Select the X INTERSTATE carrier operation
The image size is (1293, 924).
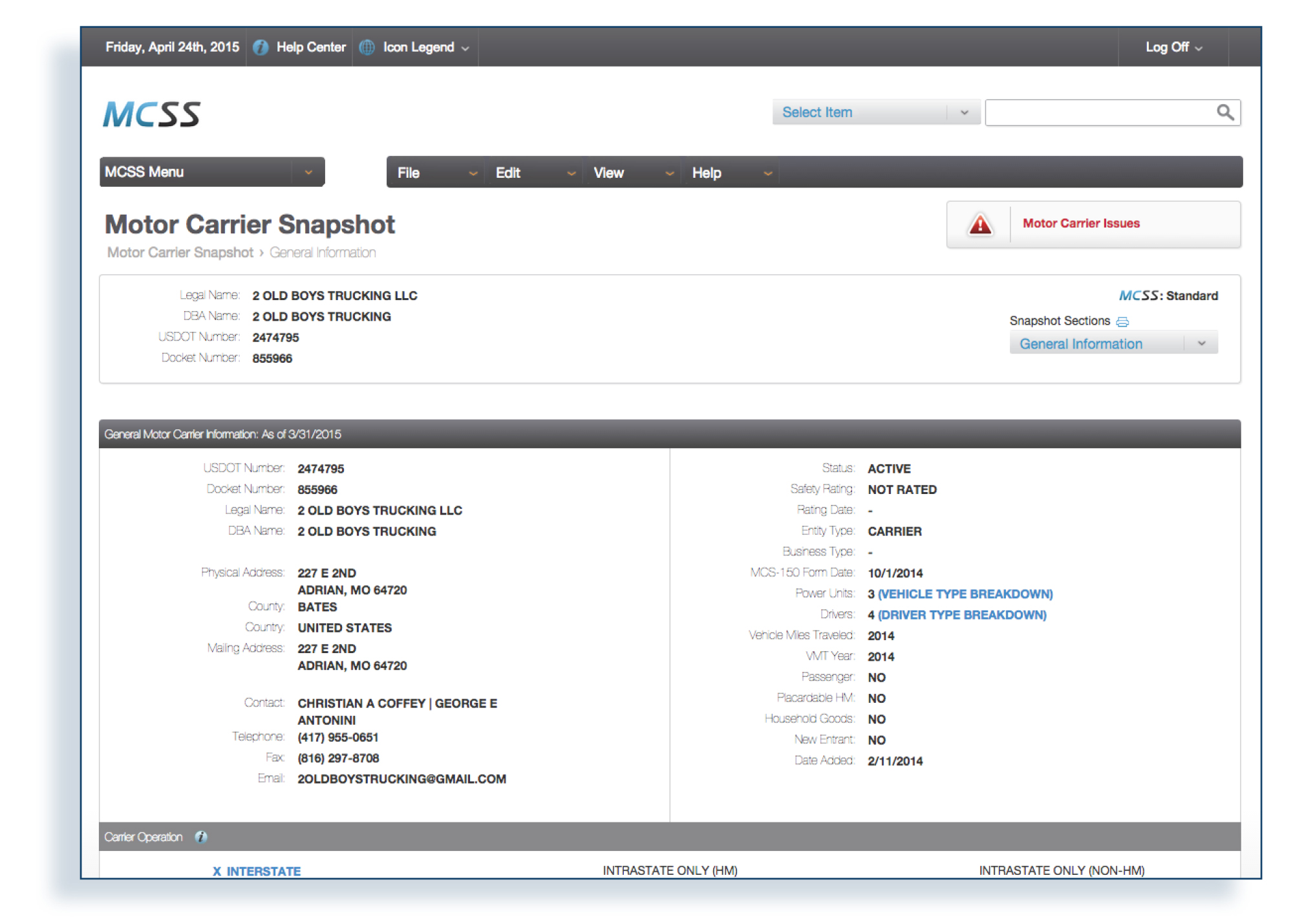(257, 871)
